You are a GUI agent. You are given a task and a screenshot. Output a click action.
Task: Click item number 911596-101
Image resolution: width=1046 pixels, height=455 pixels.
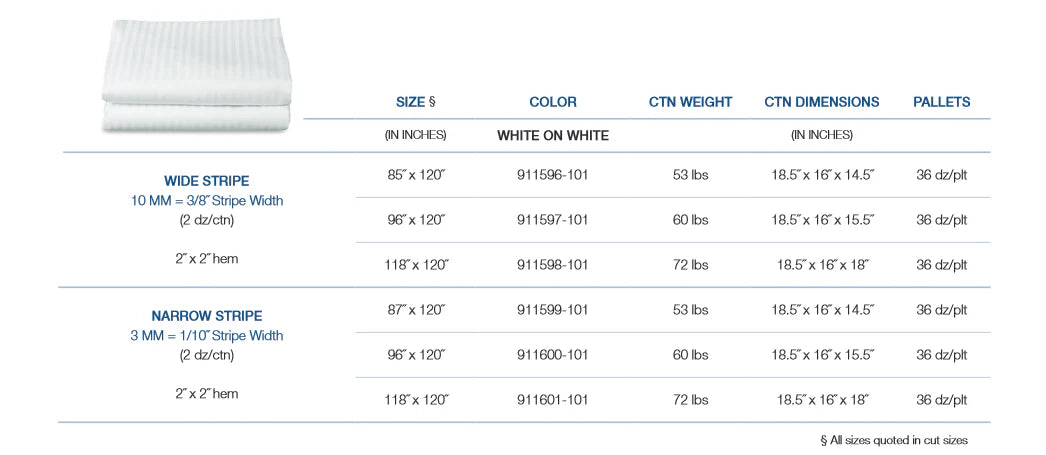(553, 175)
